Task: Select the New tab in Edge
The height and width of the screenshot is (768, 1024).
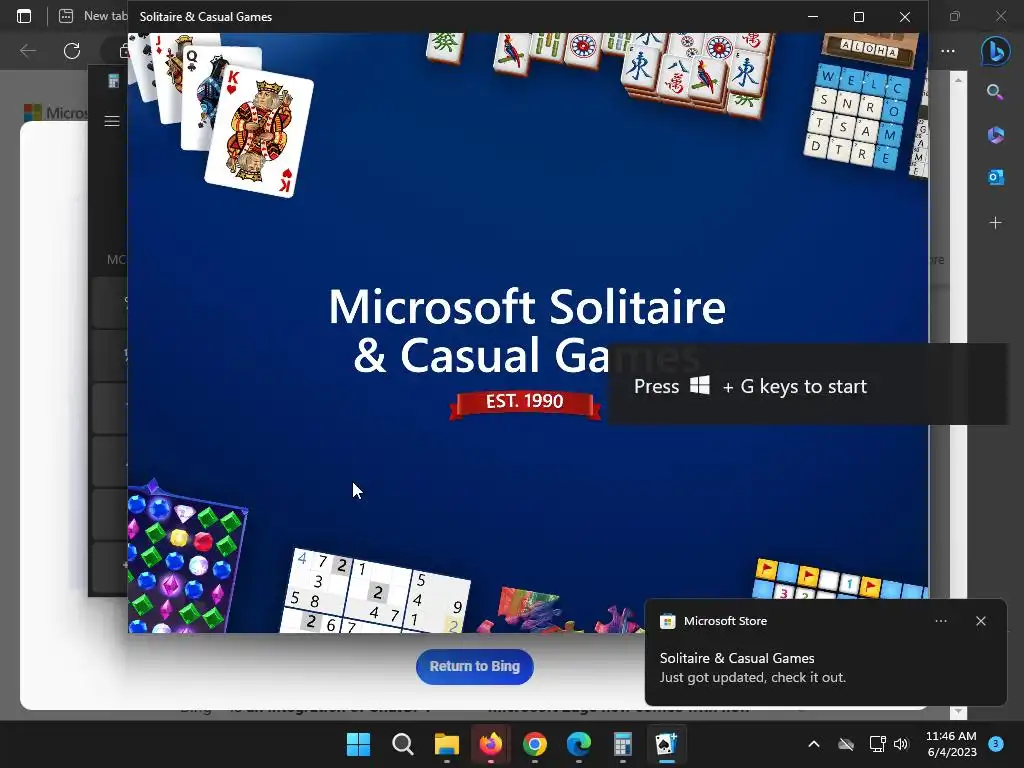Action: click(x=92, y=16)
